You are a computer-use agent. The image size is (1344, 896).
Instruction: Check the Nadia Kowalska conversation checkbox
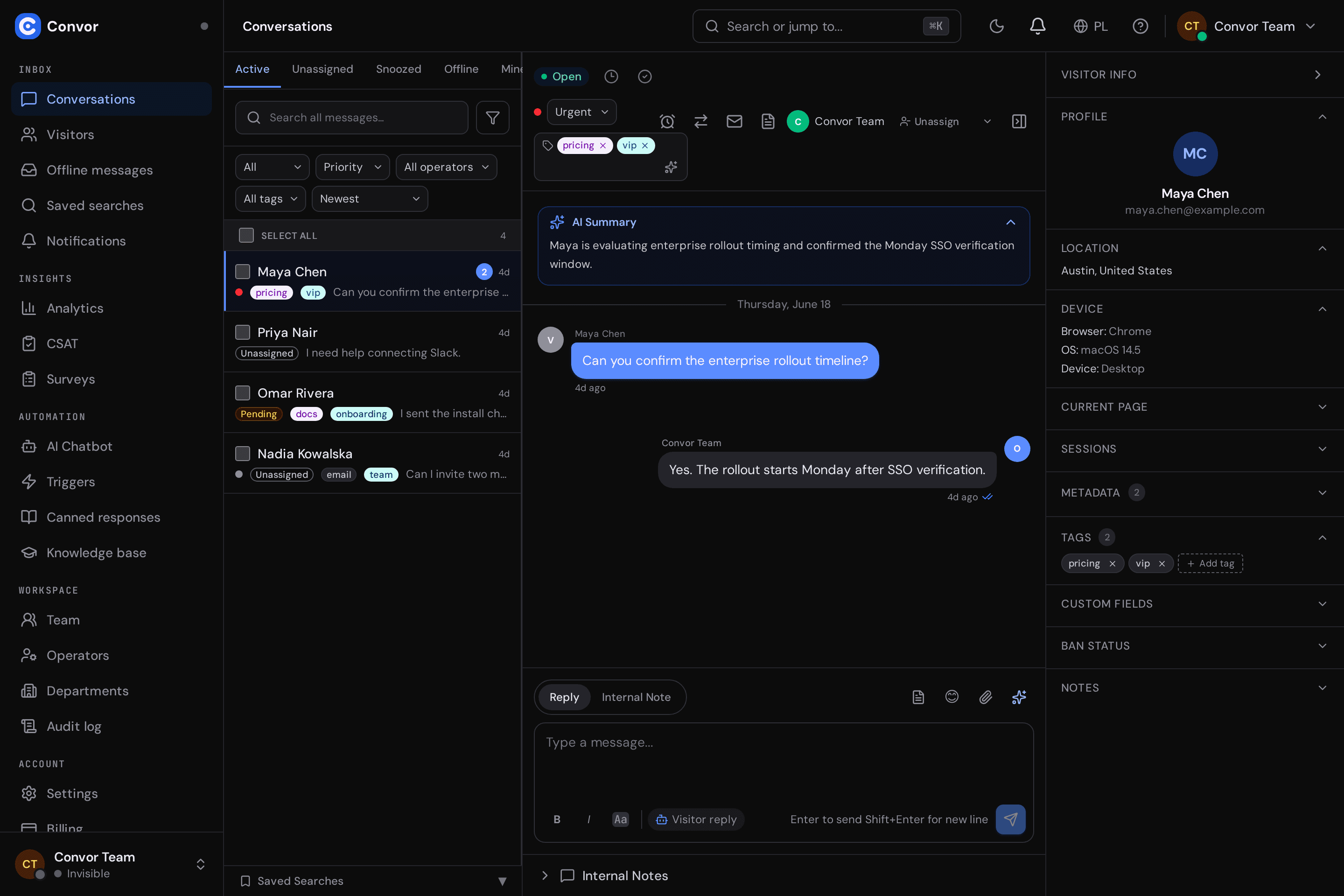coord(243,453)
